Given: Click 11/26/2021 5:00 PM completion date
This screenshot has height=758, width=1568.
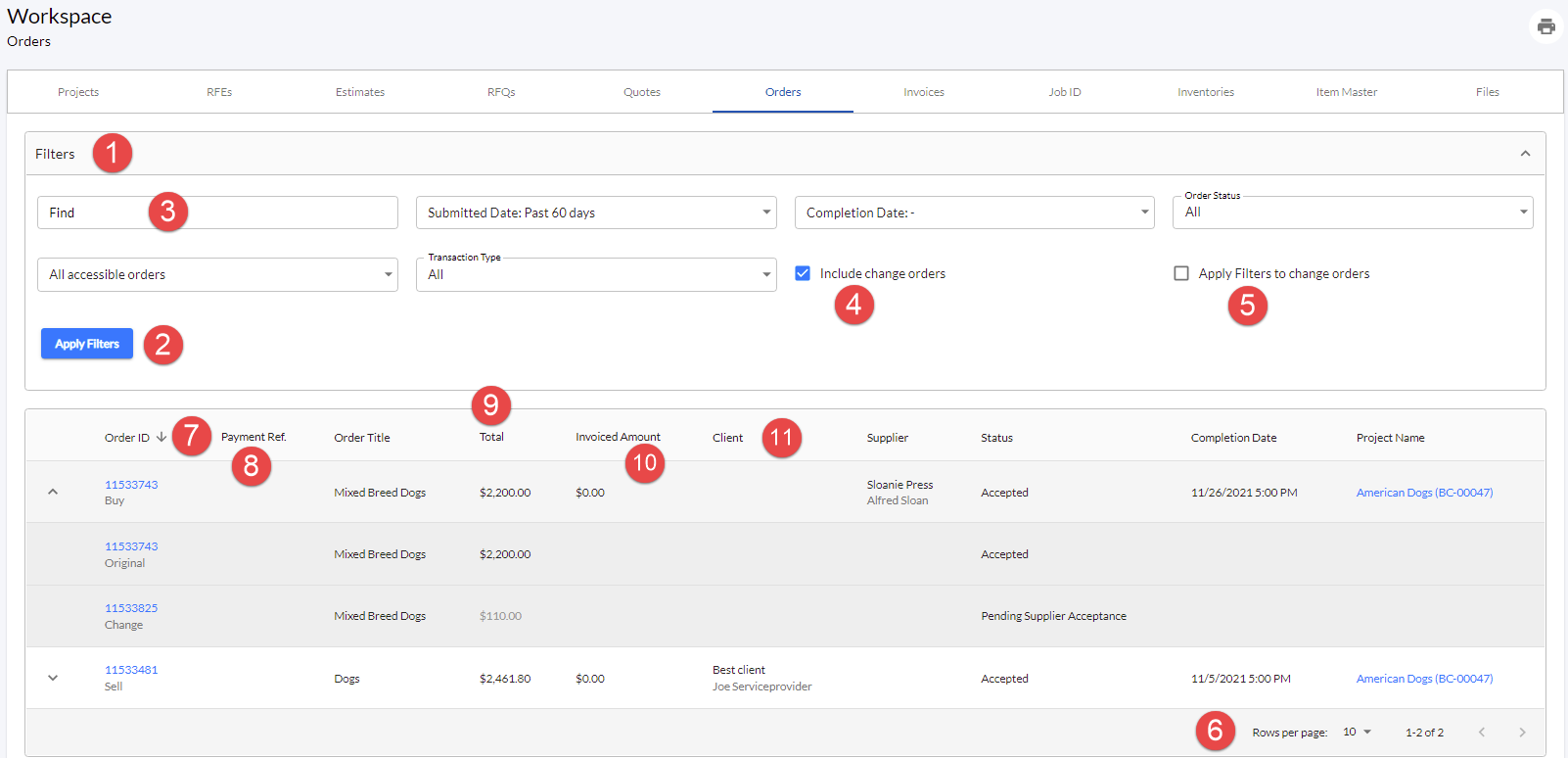Looking at the screenshot, I should click(1244, 493).
